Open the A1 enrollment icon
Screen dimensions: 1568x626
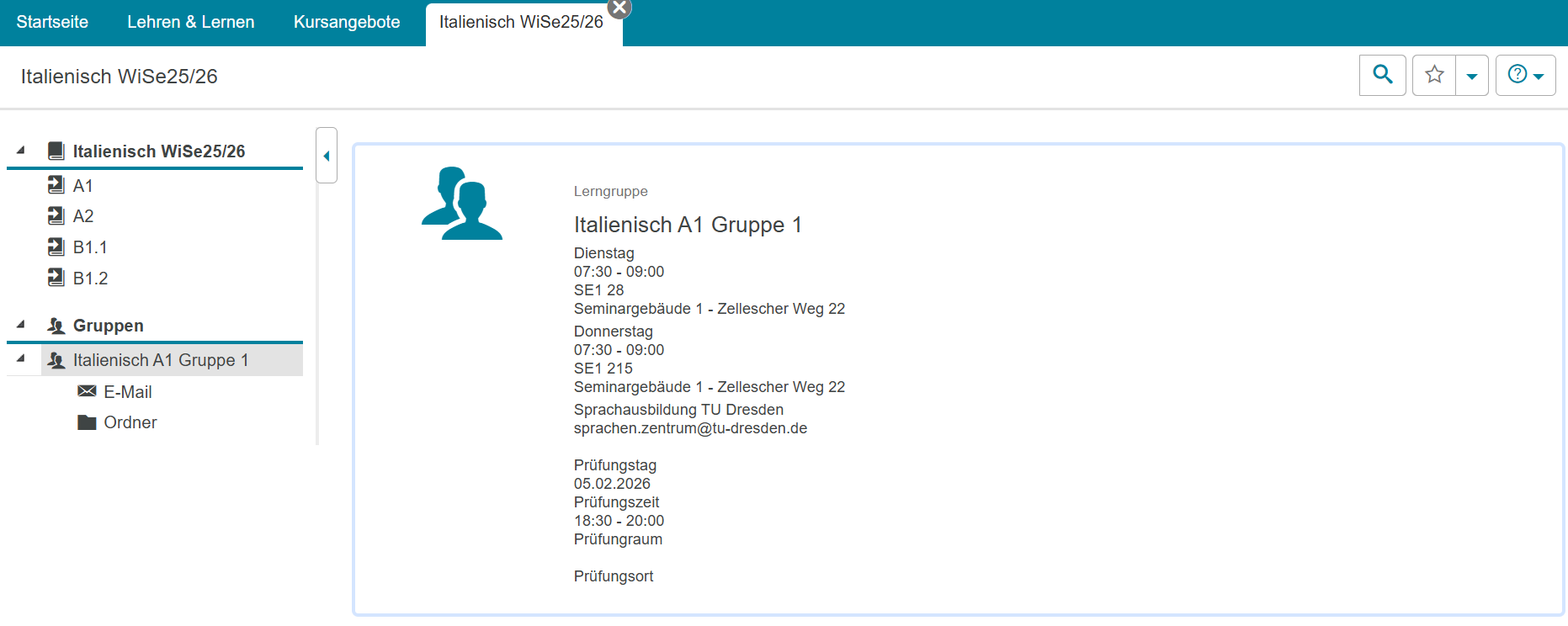pyautogui.click(x=56, y=185)
